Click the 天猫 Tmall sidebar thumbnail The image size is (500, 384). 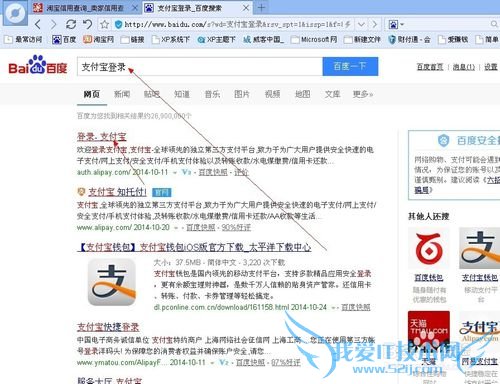pos(429,332)
